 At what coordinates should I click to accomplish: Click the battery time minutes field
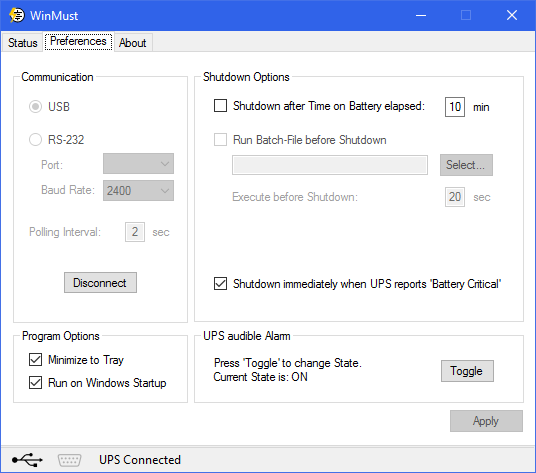tap(455, 107)
